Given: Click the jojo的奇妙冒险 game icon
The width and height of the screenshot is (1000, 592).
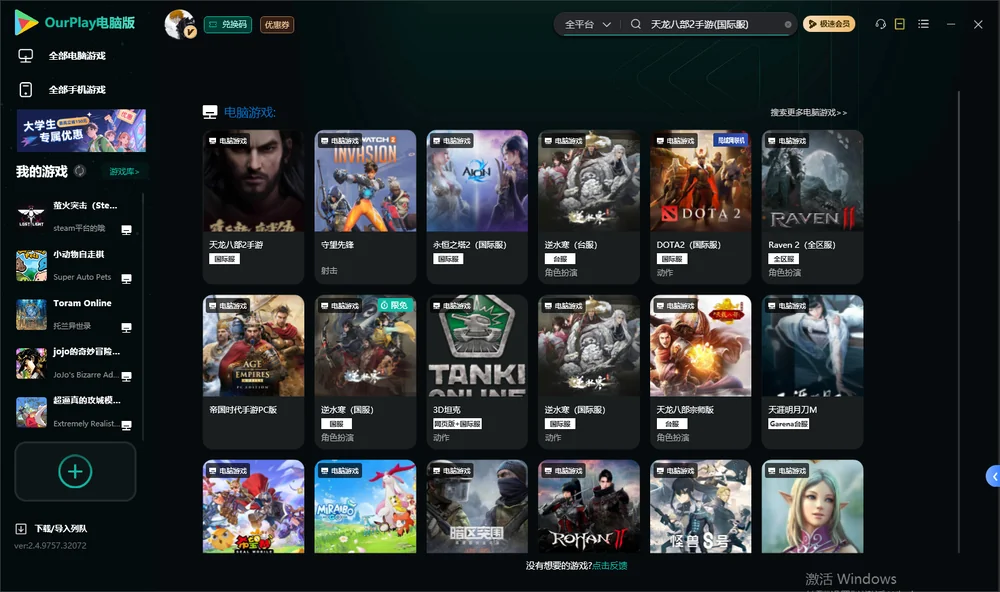Looking at the screenshot, I should coord(31,363).
